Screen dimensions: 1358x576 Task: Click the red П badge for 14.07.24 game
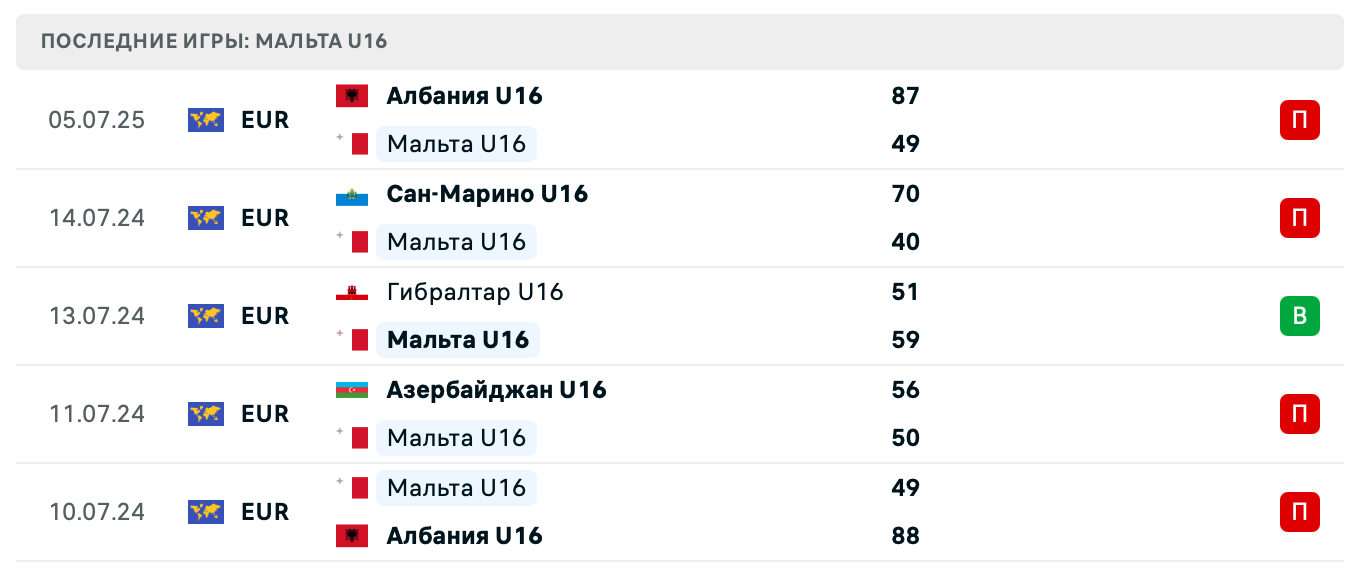click(1299, 218)
